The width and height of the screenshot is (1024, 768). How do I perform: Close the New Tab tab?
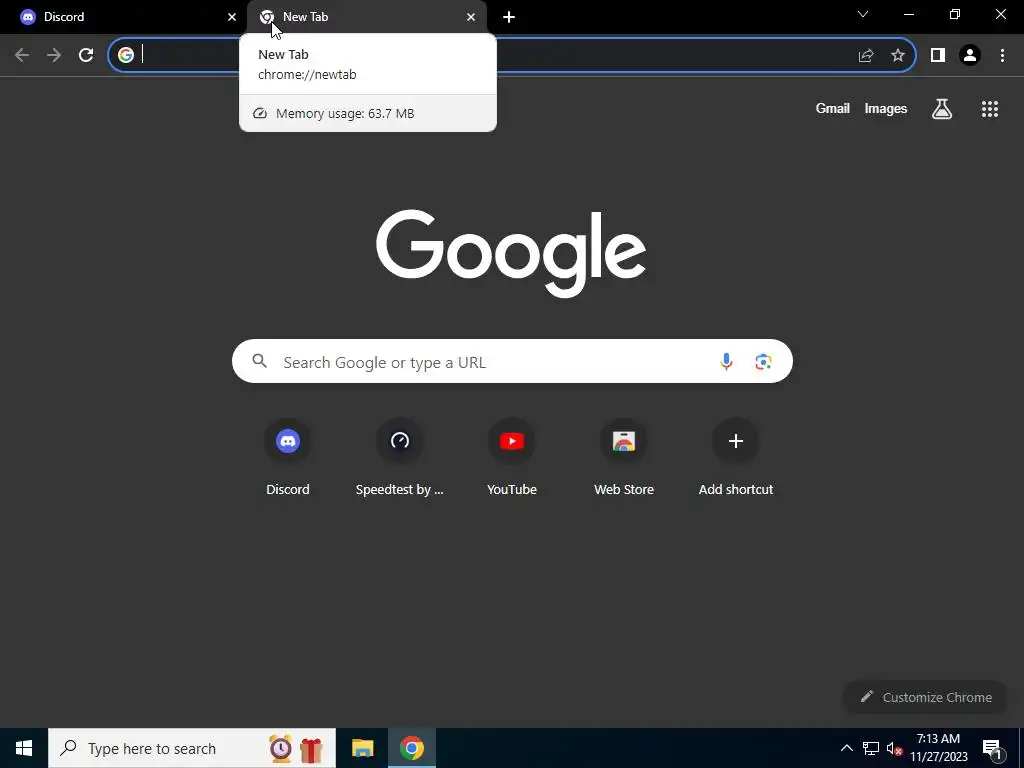coord(471,17)
